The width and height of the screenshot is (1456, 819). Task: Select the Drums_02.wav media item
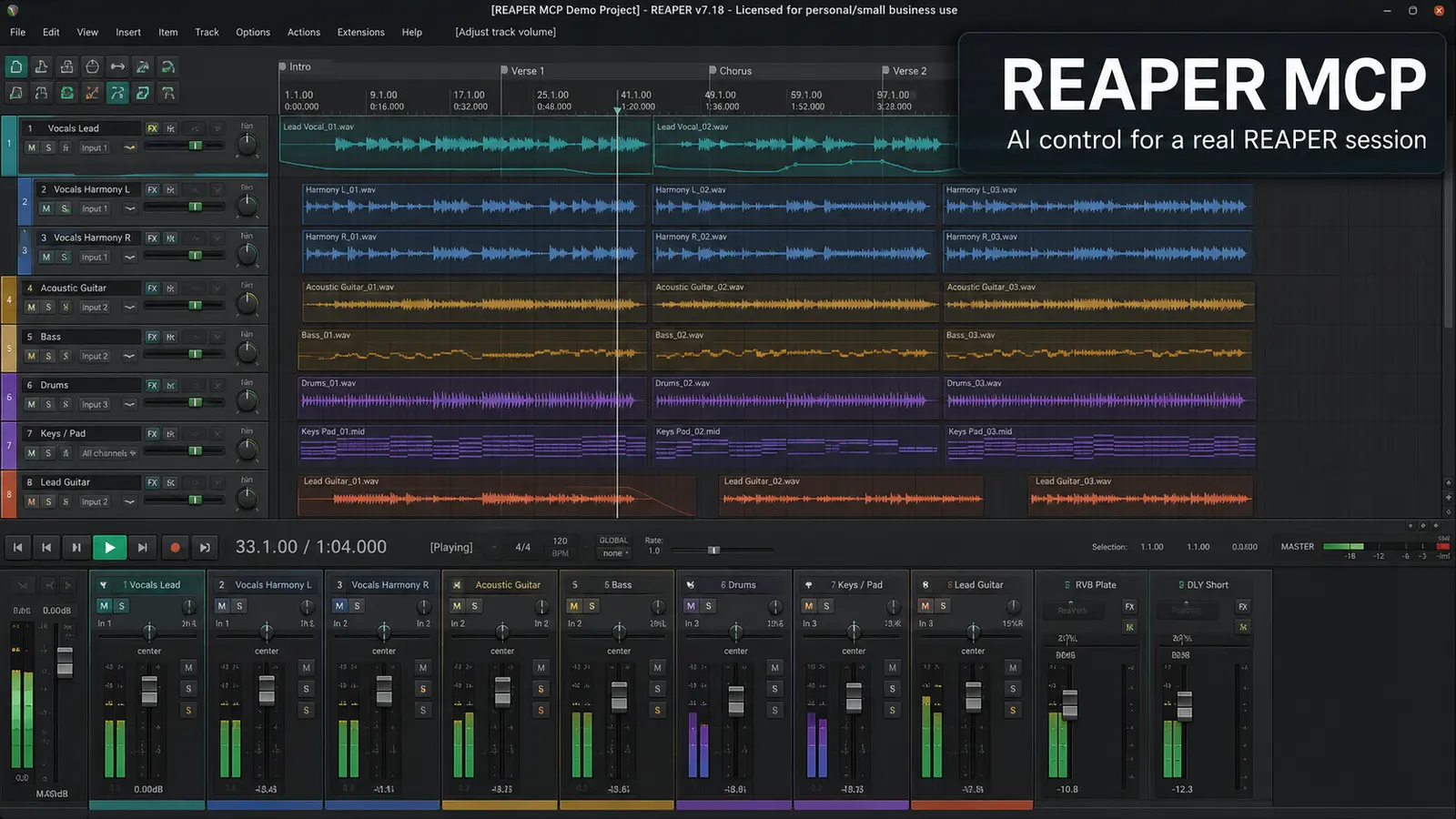click(x=794, y=398)
